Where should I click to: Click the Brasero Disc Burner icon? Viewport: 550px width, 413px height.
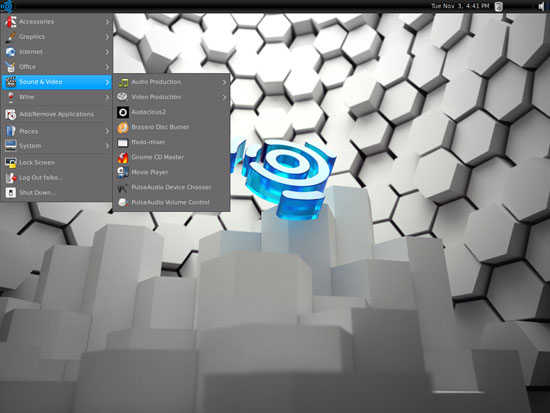coord(123,127)
